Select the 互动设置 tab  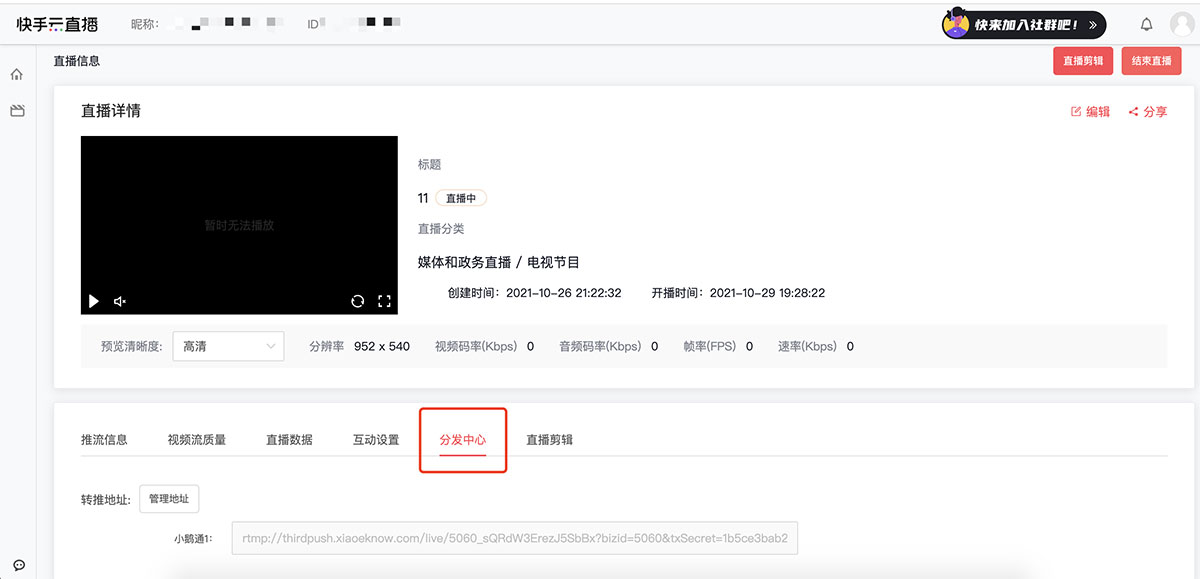pyautogui.click(x=376, y=440)
